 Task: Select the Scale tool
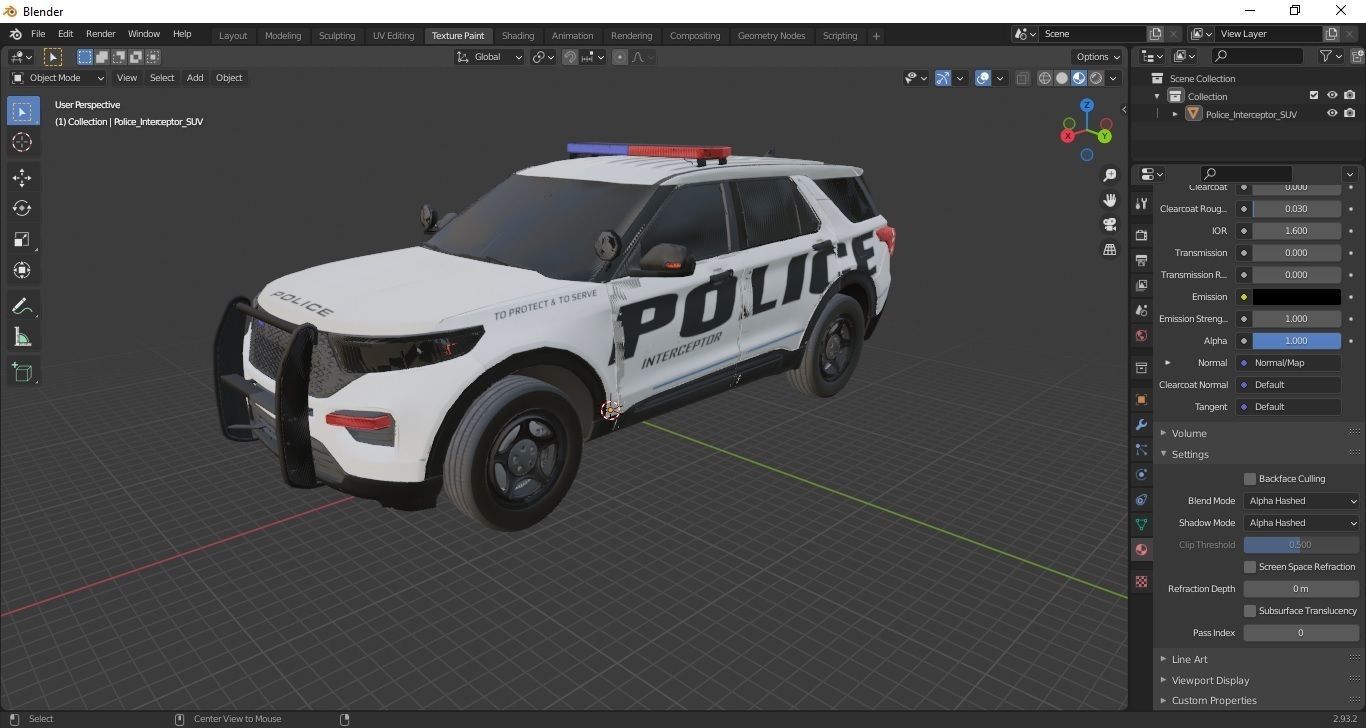click(x=22, y=239)
